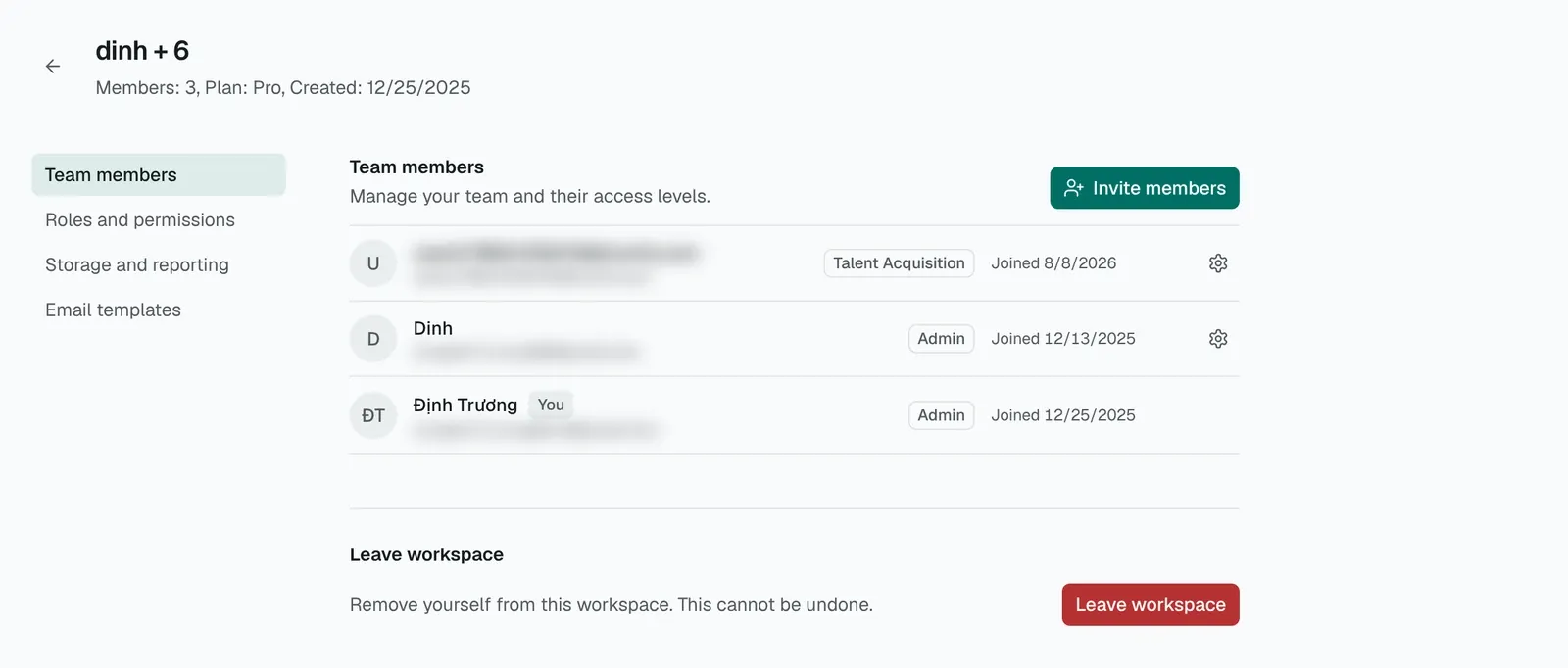Screen dimensions: 1568x668
Task: Select the name Dinh in member list
Action: (433, 329)
